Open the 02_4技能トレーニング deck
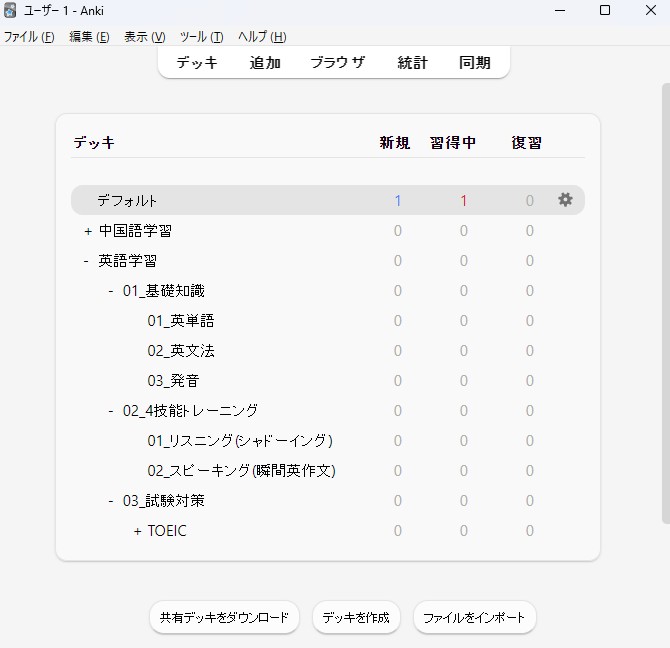 [190, 410]
